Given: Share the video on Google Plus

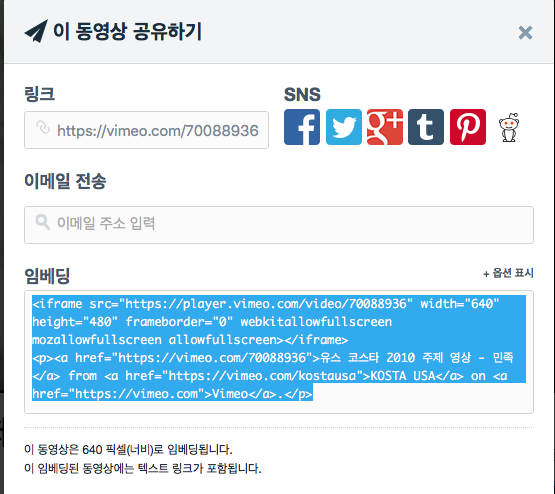Looking at the screenshot, I should 385,127.
